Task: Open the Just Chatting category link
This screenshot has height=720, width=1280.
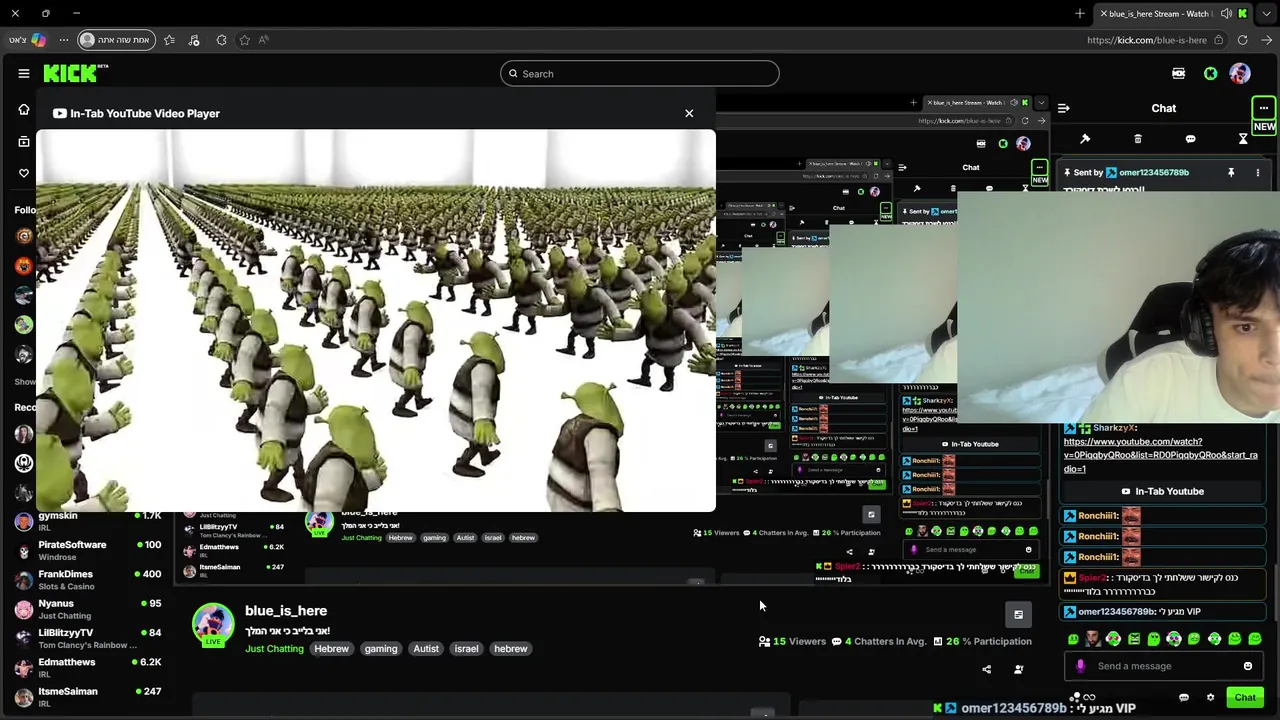Action: click(274, 649)
